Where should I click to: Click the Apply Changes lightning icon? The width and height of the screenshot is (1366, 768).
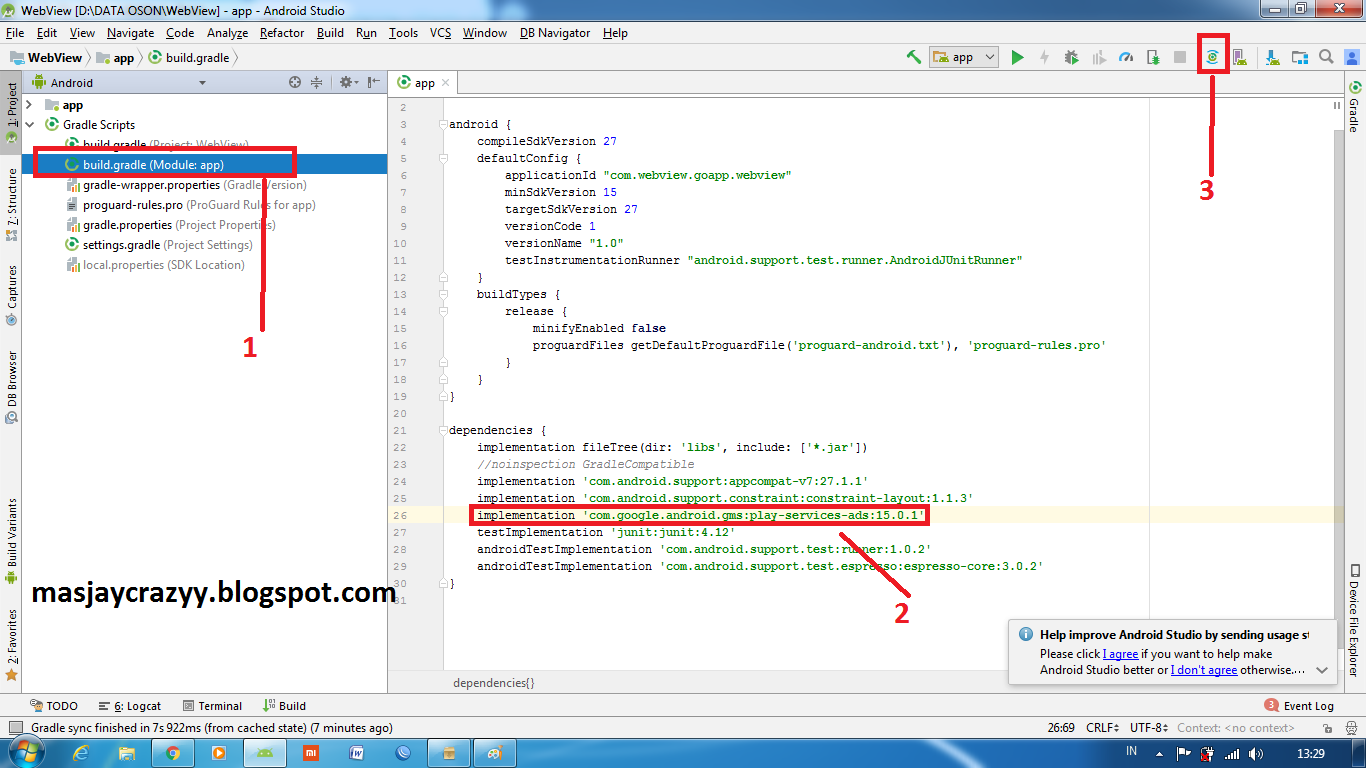[1044, 58]
